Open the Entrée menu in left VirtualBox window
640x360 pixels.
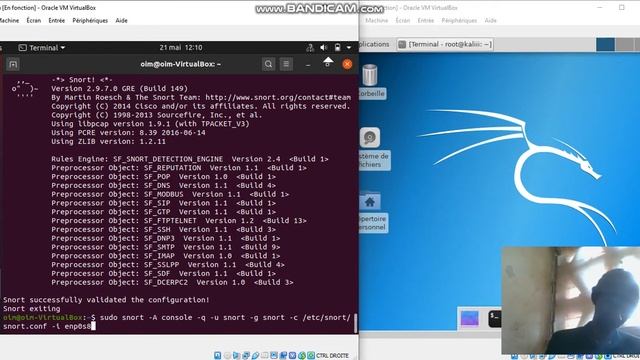[56, 20]
